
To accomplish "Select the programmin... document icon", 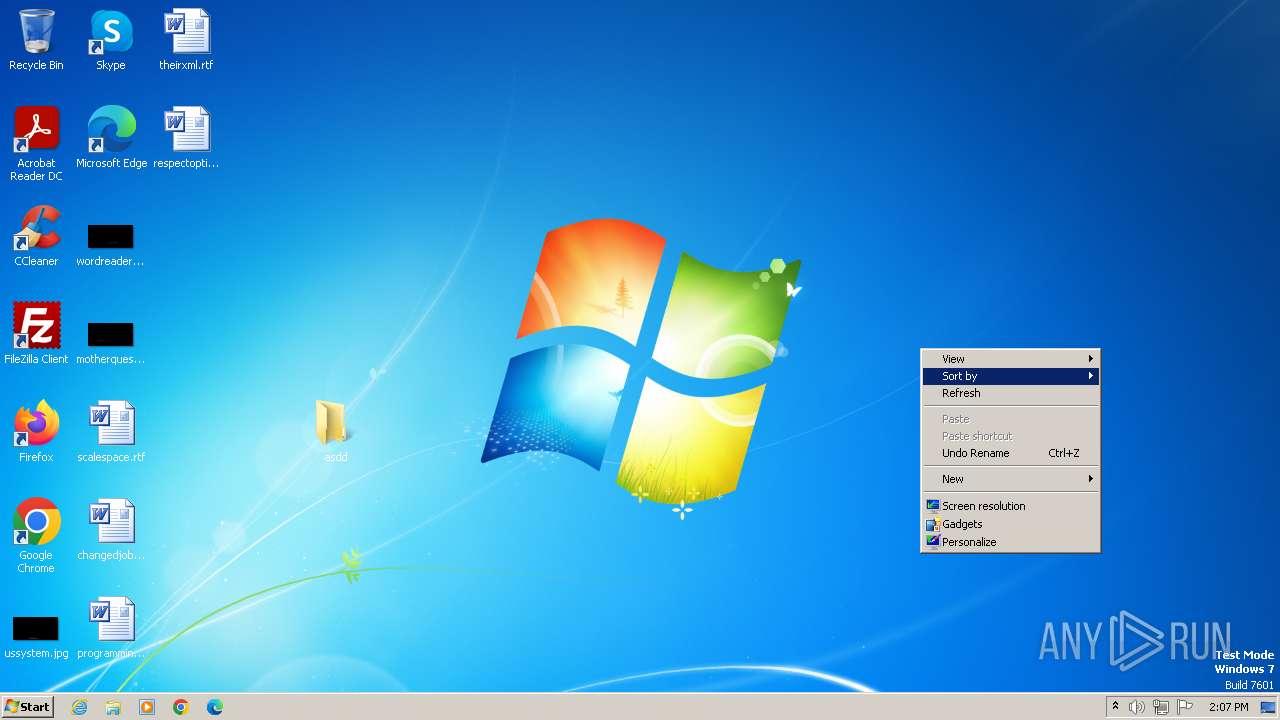I will click(x=111, y=628).
